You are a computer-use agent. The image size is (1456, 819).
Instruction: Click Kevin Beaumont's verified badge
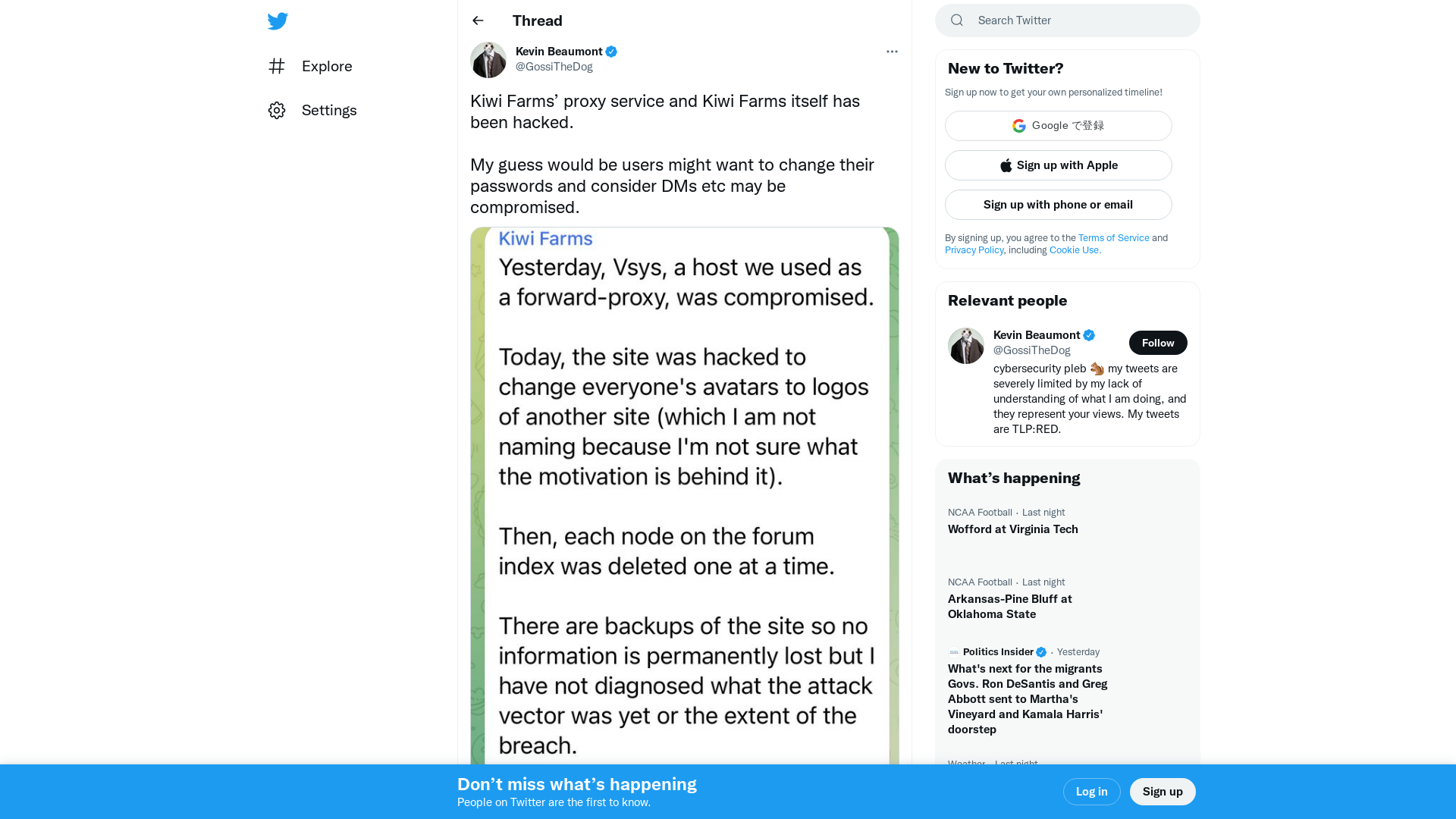[611, 51]
